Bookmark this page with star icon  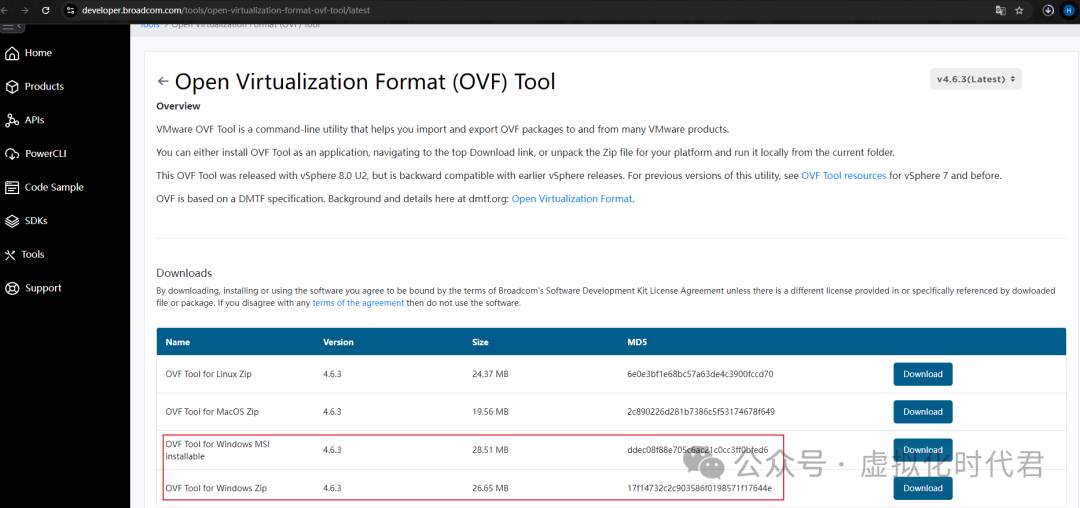(1019, 10)
